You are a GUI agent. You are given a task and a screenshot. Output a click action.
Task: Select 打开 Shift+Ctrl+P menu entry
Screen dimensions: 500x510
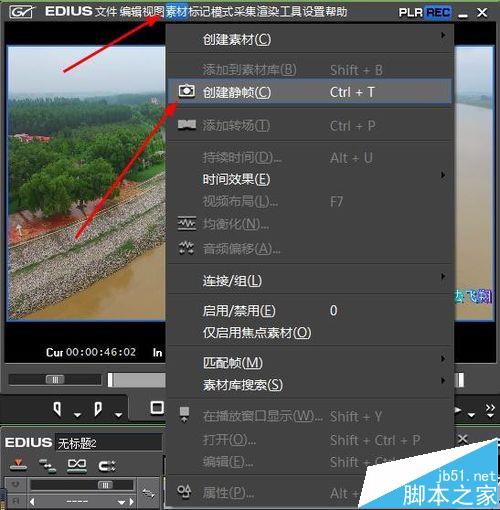[309, 440]
